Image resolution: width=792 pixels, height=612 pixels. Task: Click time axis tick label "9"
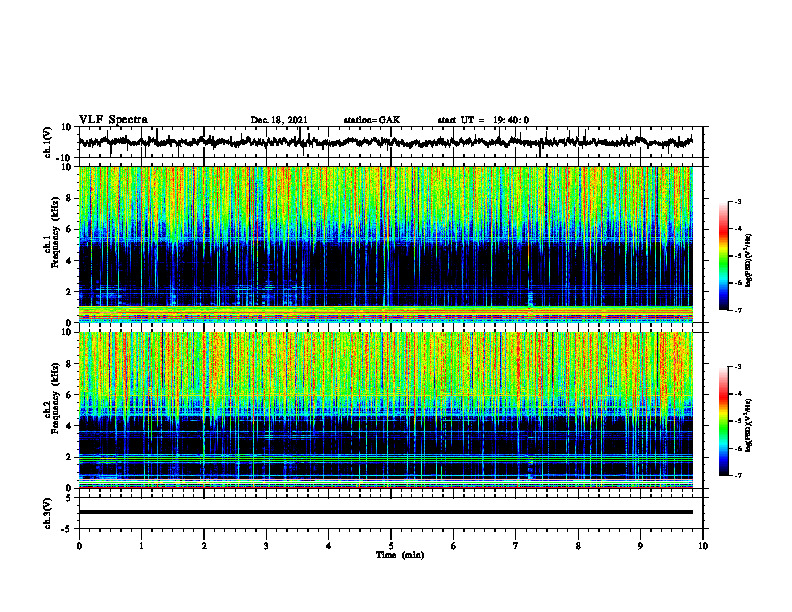point(640,546)
